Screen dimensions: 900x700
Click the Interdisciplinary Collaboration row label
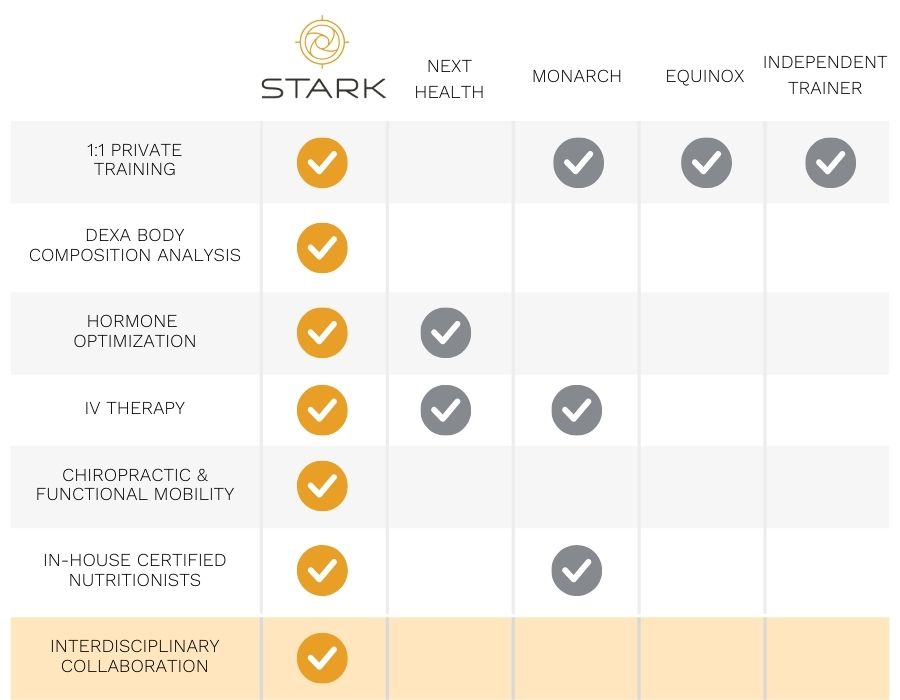click(x=135, y=656)
